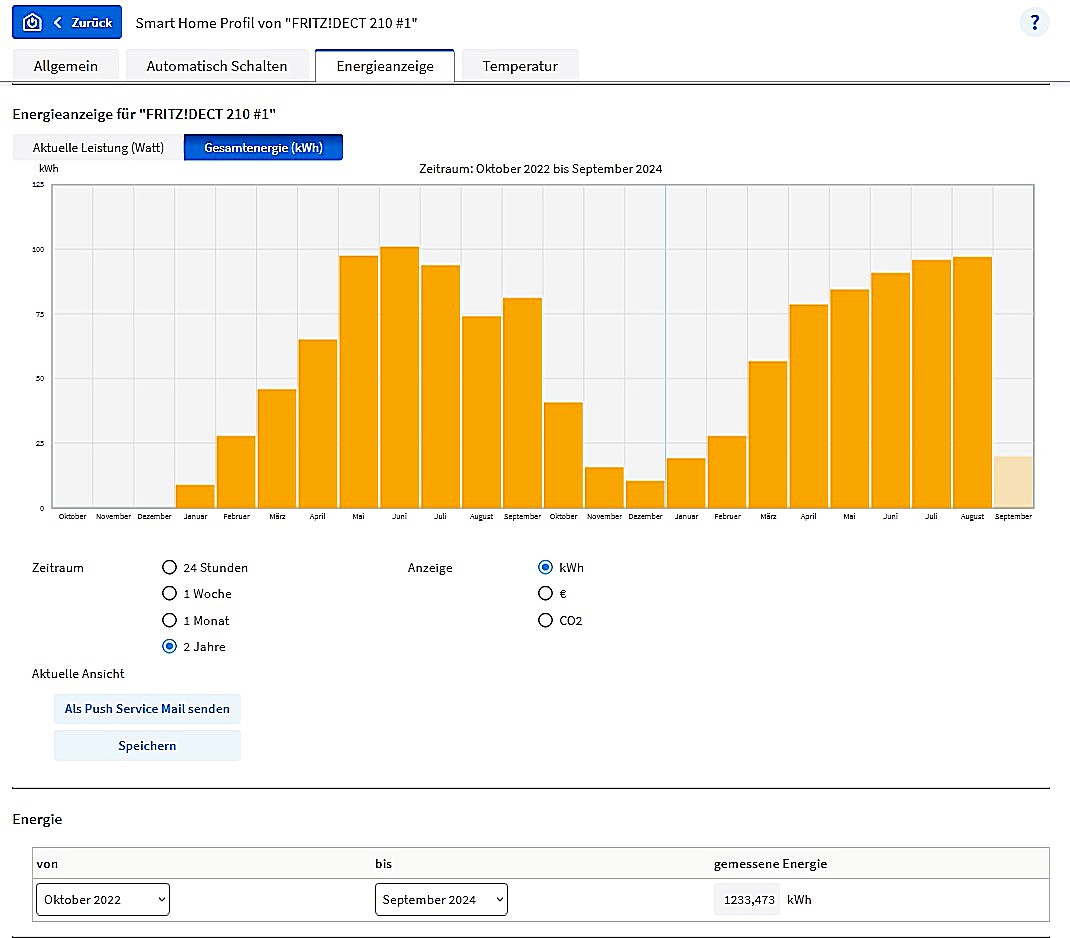The image size is (1070, 938).
Task: Pick the 1 Monat time range
Action: [x=169, y=620]
